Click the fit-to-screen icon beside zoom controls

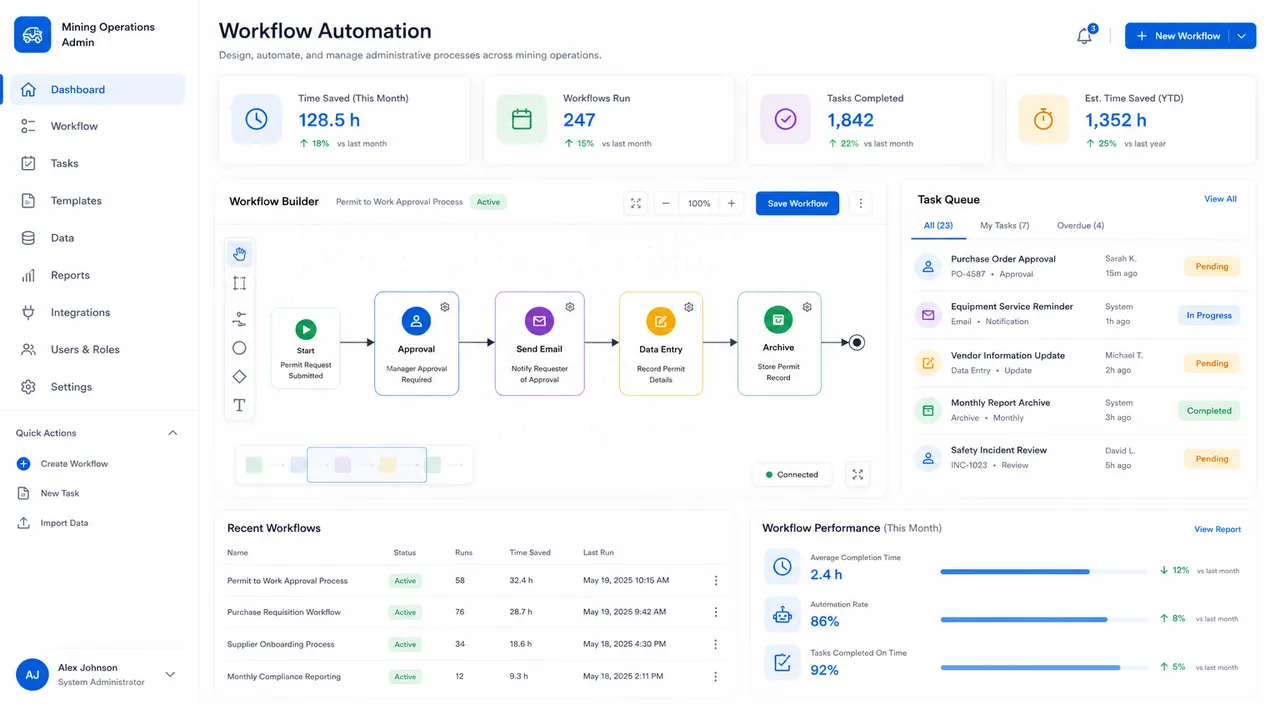[635, 203]
